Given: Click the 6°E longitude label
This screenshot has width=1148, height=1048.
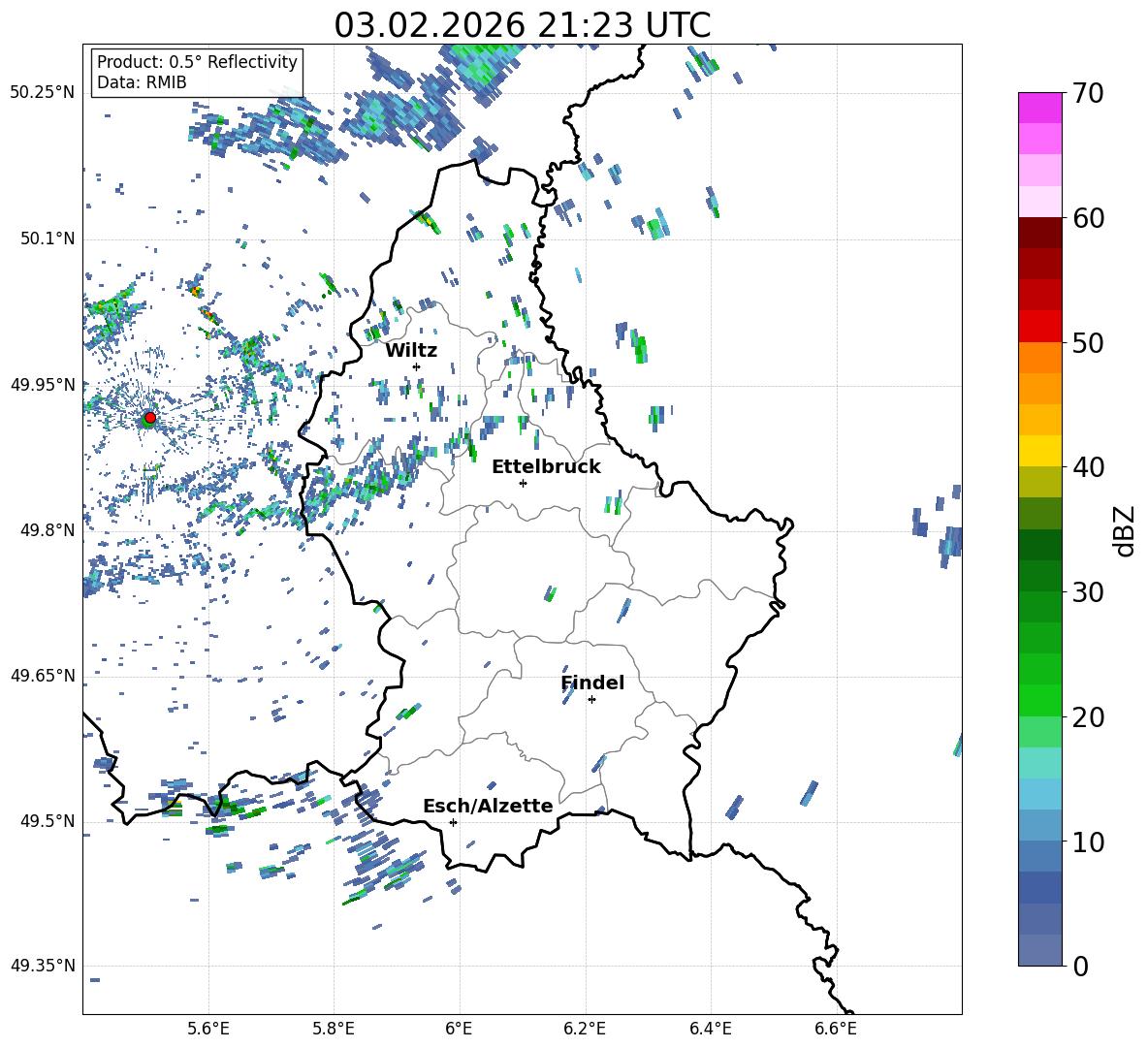Looking at the screenshot, I should tap(459, 1029).
